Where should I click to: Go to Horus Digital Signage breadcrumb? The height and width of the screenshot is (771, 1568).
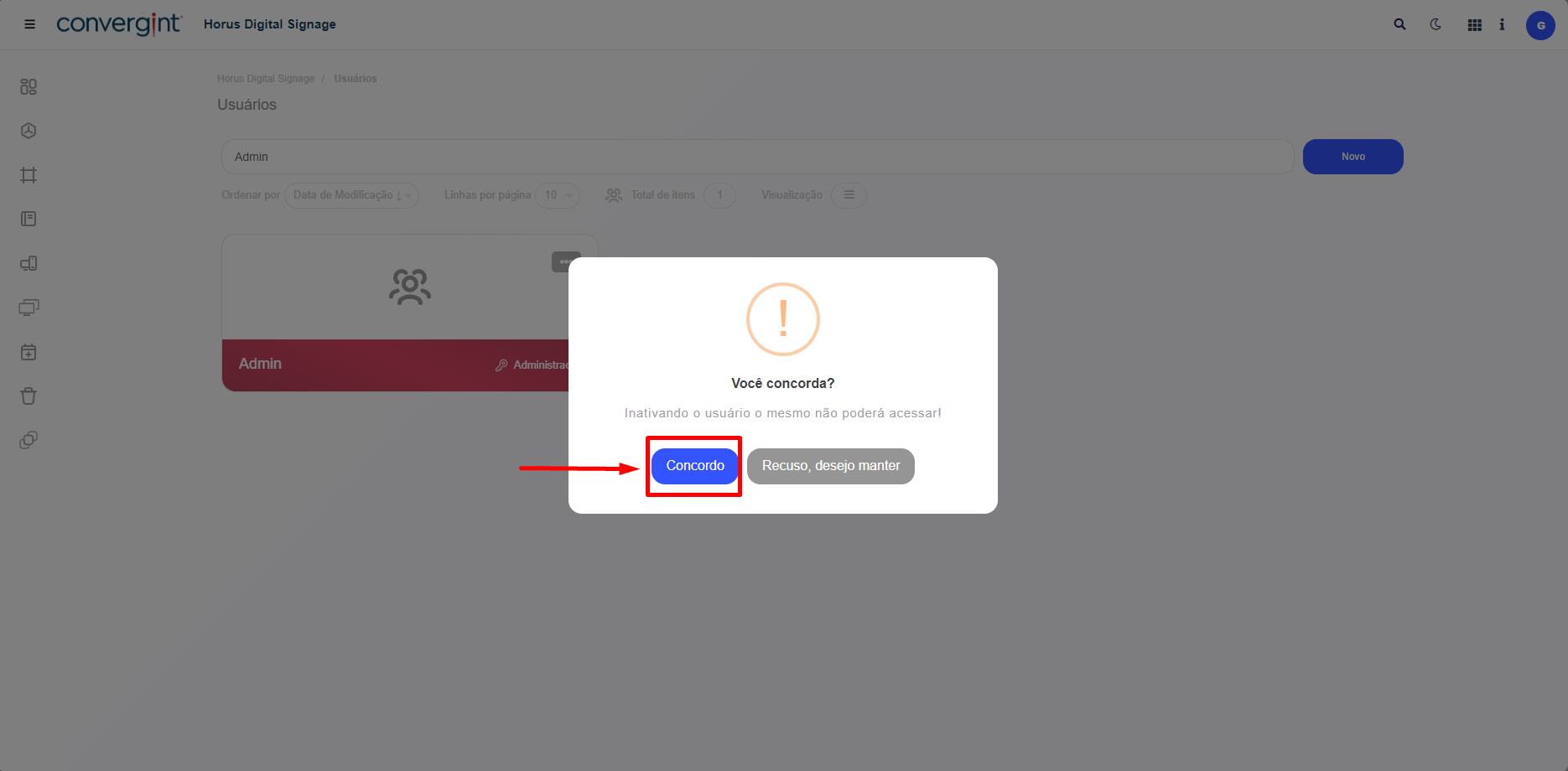[266, 79]
